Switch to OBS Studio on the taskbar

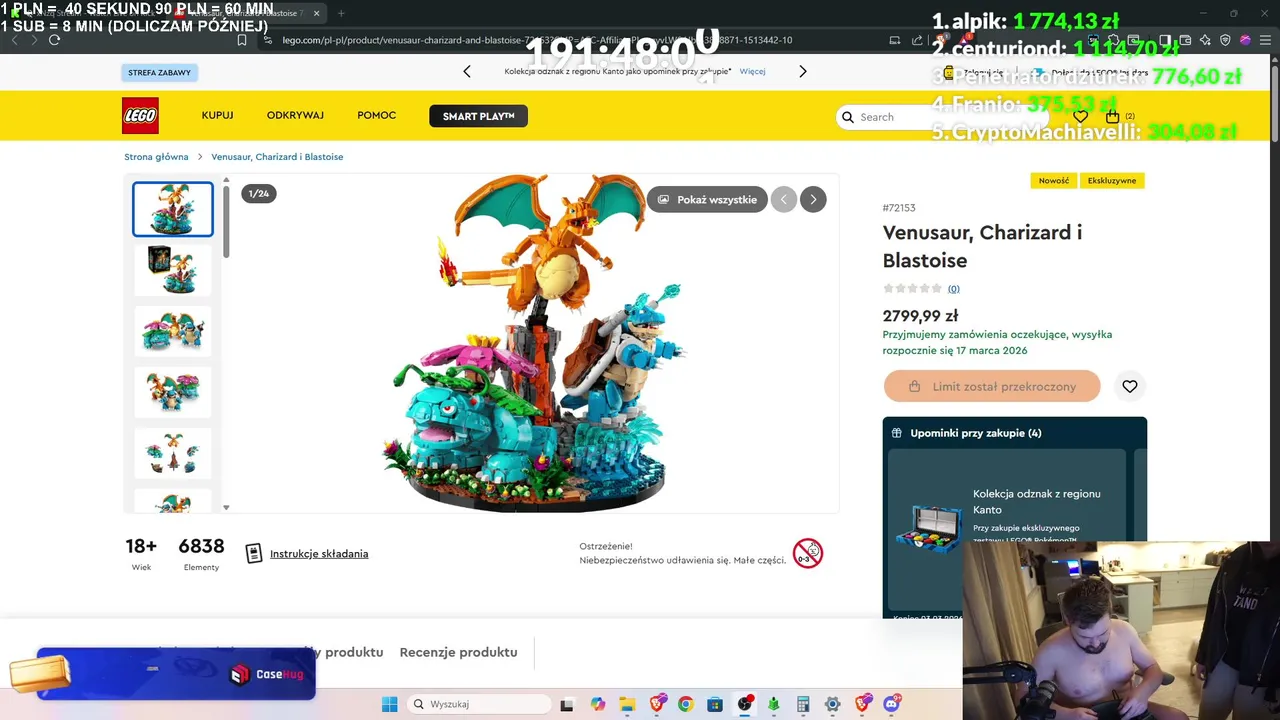coord(745,704)
